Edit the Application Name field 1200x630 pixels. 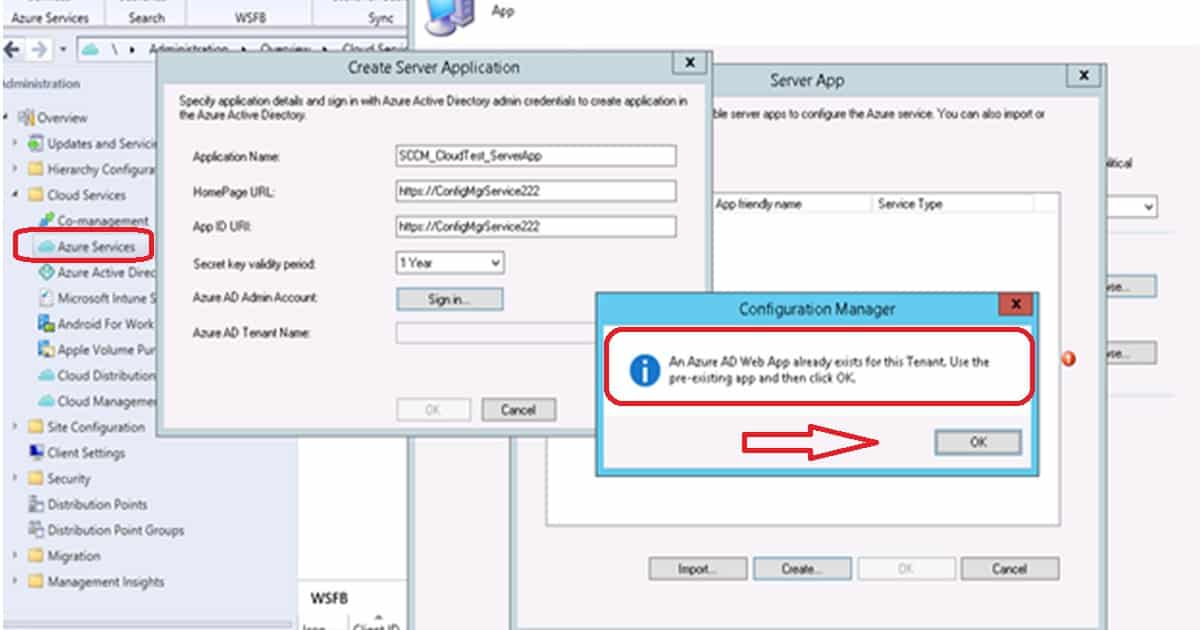pyautogui.click(x=536, y=156)
